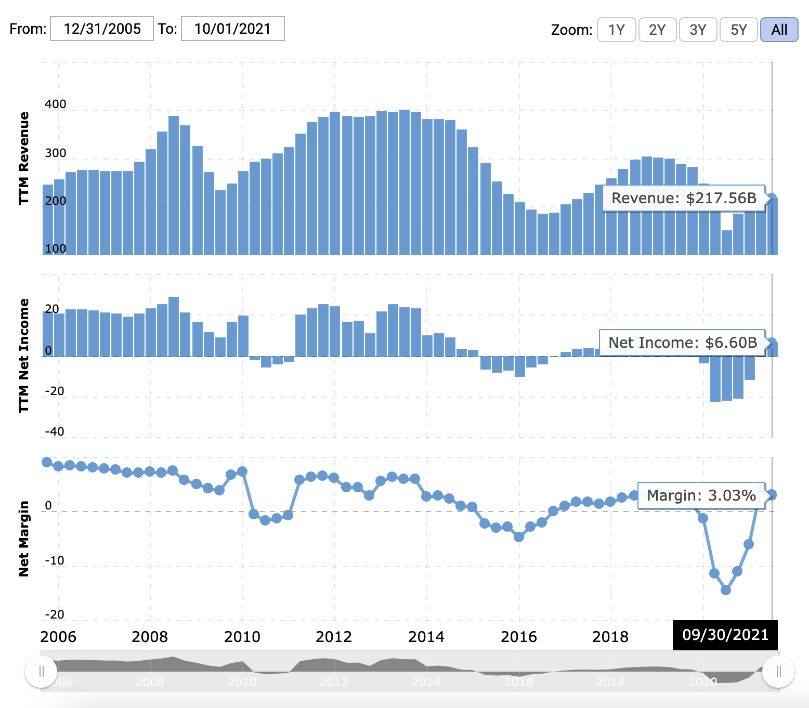
Task: Grab the right range slider handle
Action: click(x=776, y=673)
